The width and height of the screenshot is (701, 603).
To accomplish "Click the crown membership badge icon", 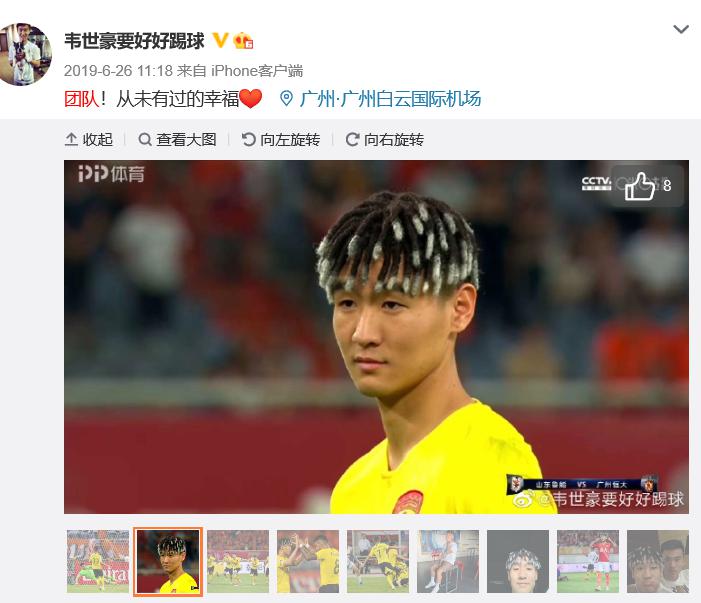I will 243,41.
